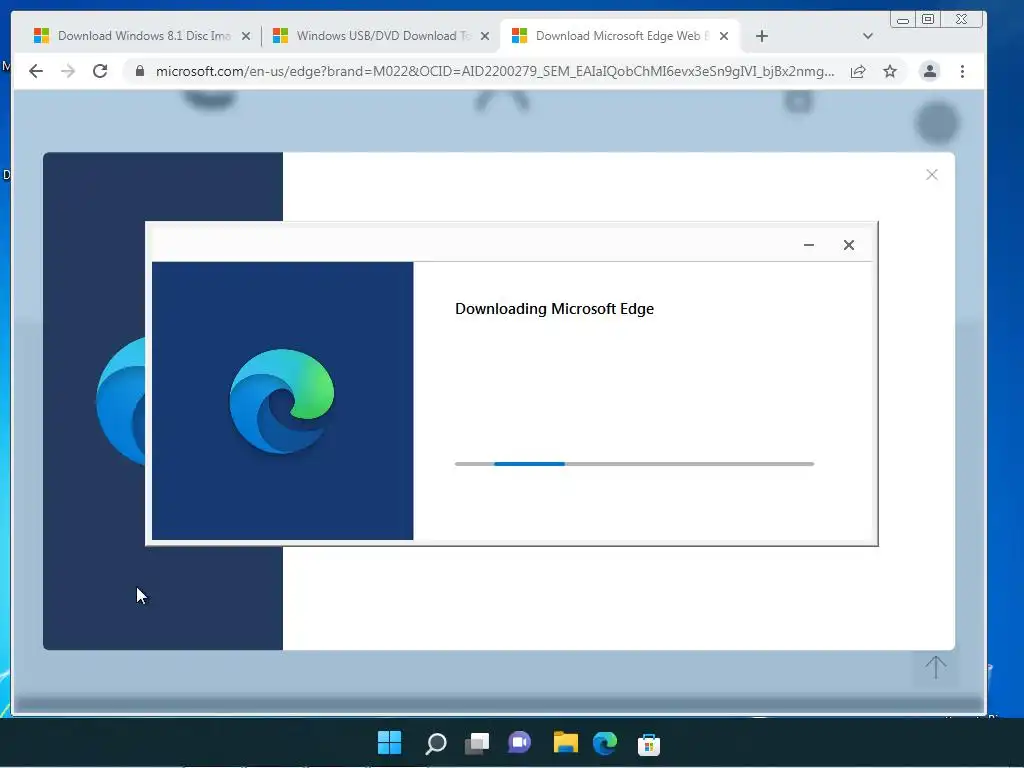The height and width of the screenshot is (768, 1024).
Task: Minimize the Edge installer dialog
Action: pyautogui.click(x=808, y=245)
